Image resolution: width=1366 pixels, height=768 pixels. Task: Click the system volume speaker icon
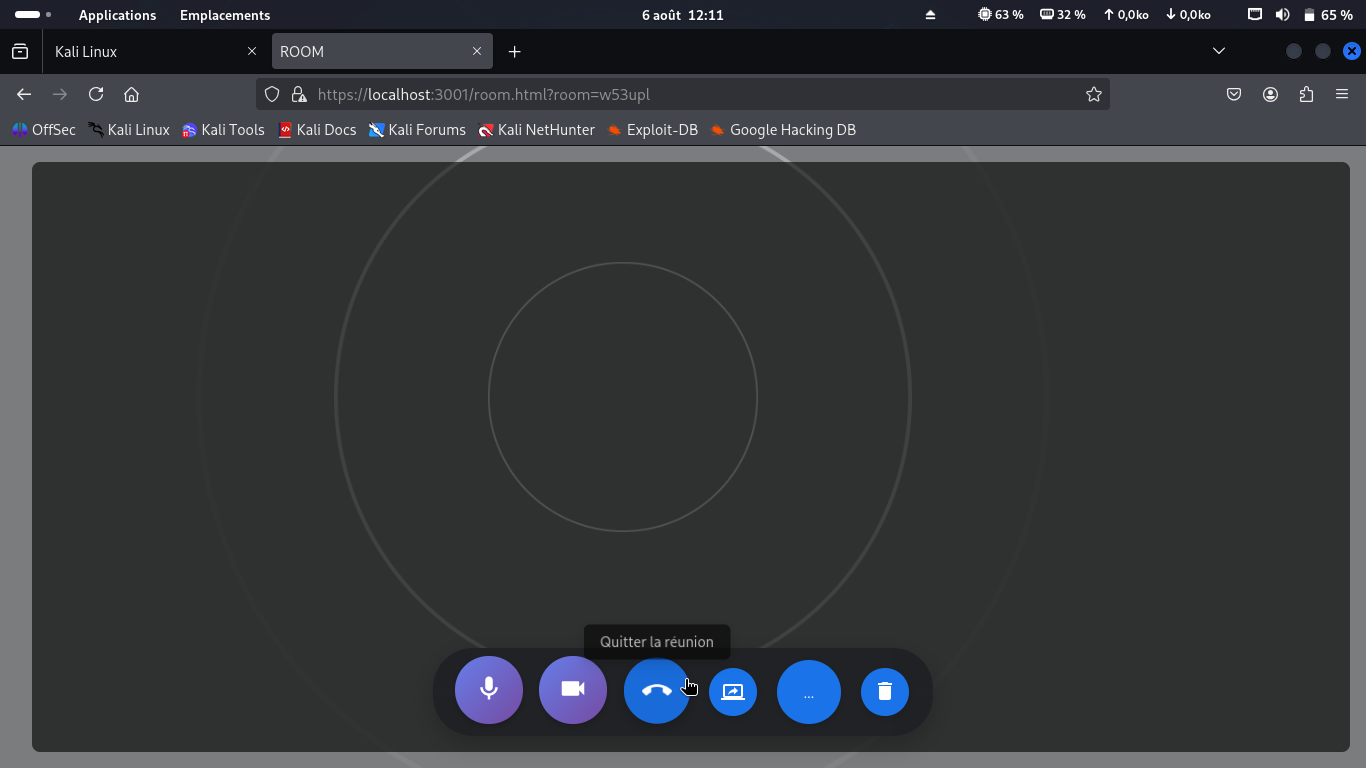click(1283, 15)
